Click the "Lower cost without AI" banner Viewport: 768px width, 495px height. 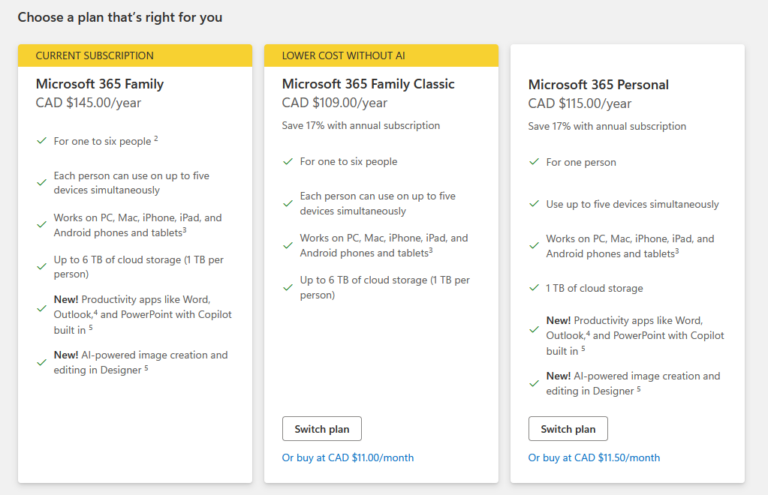(381, 56)
